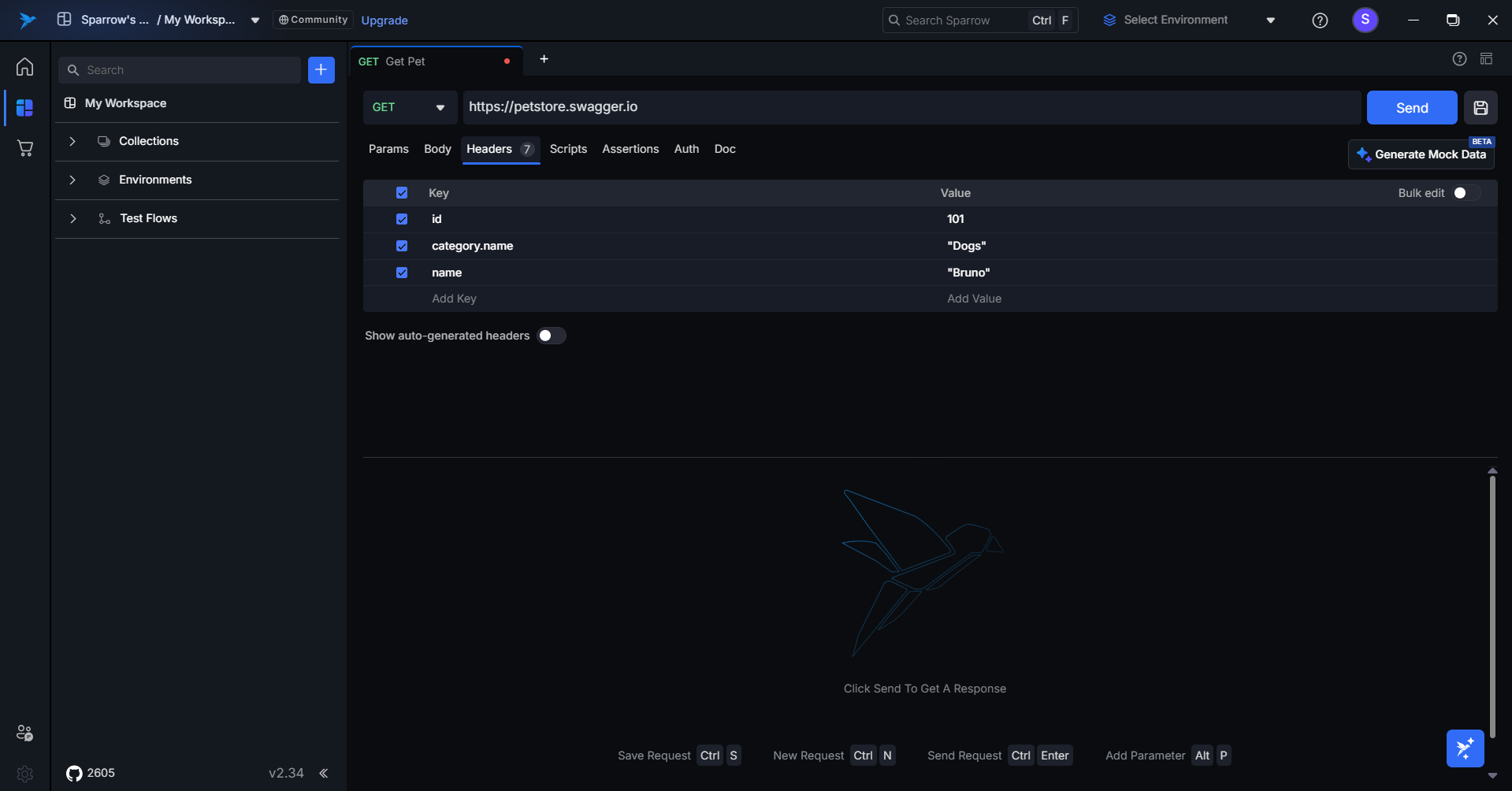Open settings gear in sidebar
The image size is (1512, 791).
tap(25, 774)
